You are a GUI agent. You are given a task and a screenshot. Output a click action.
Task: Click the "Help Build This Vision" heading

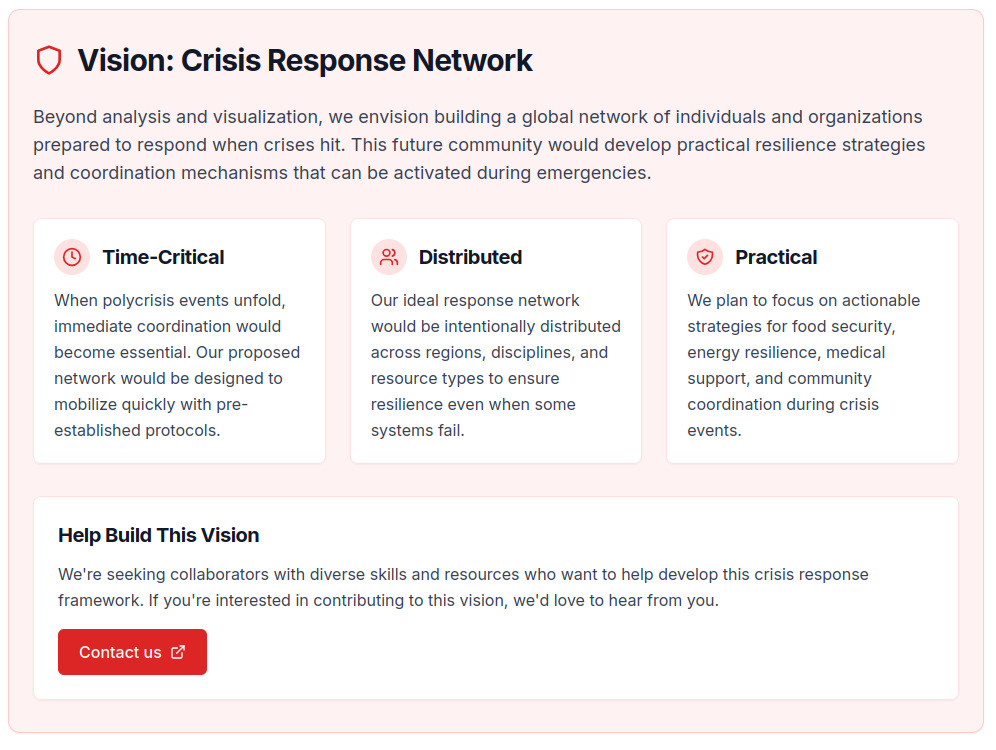tap(158, 535)
